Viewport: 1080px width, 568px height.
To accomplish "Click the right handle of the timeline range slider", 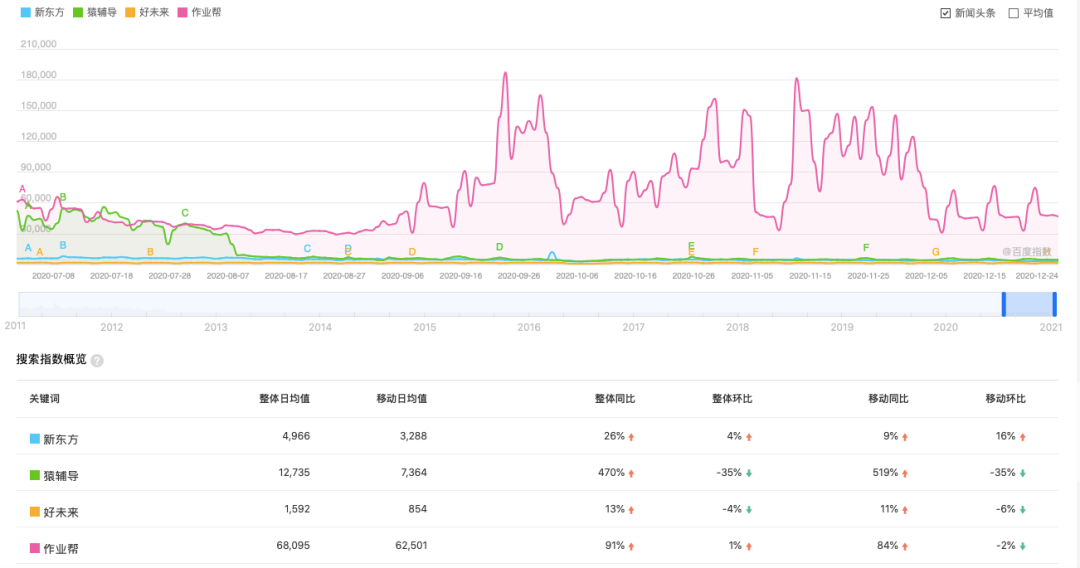I will 1055,304.
